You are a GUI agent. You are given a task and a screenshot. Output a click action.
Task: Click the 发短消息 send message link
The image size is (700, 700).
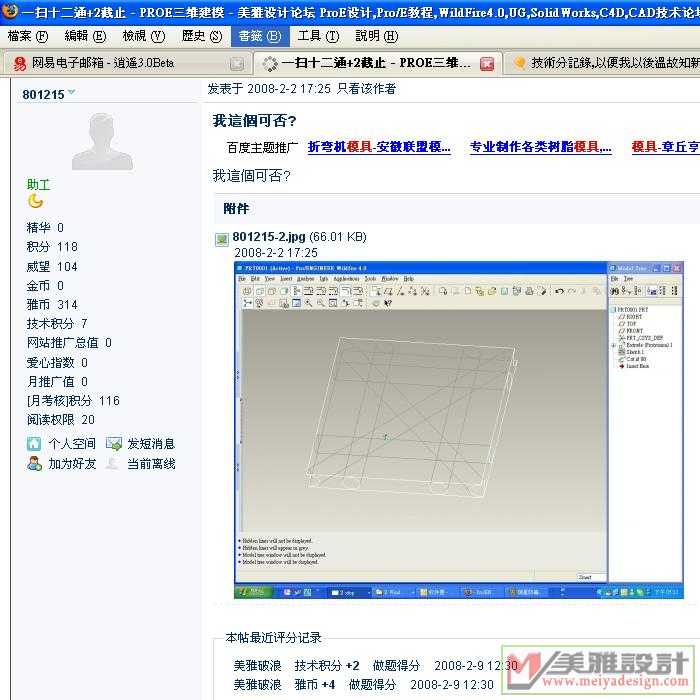pos(151,444)
